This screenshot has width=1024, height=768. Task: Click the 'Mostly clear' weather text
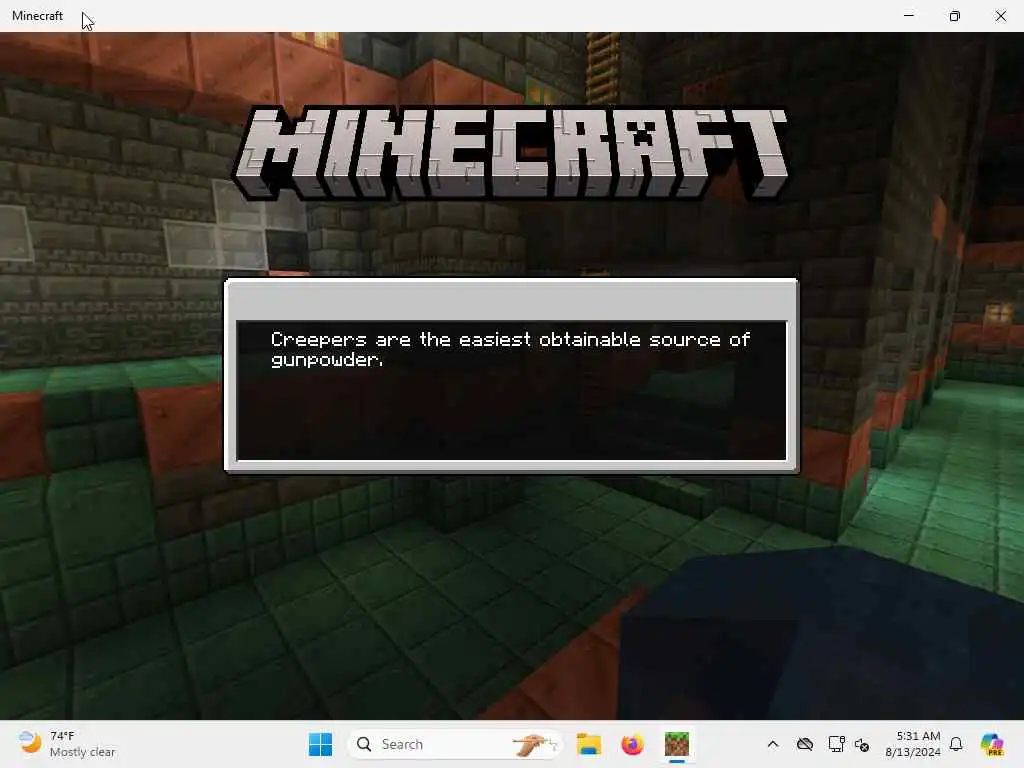82,752
